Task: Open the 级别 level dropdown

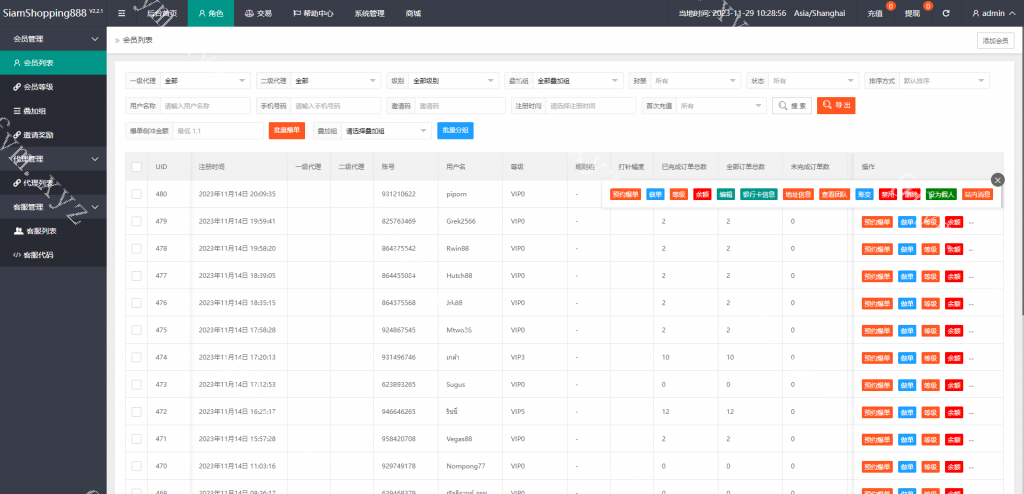Action: [x=453, y=80]
